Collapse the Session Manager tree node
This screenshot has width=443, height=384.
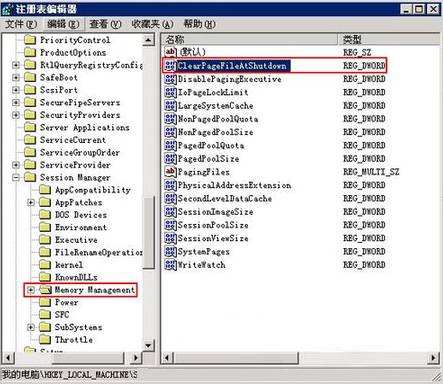click(16, 177)
